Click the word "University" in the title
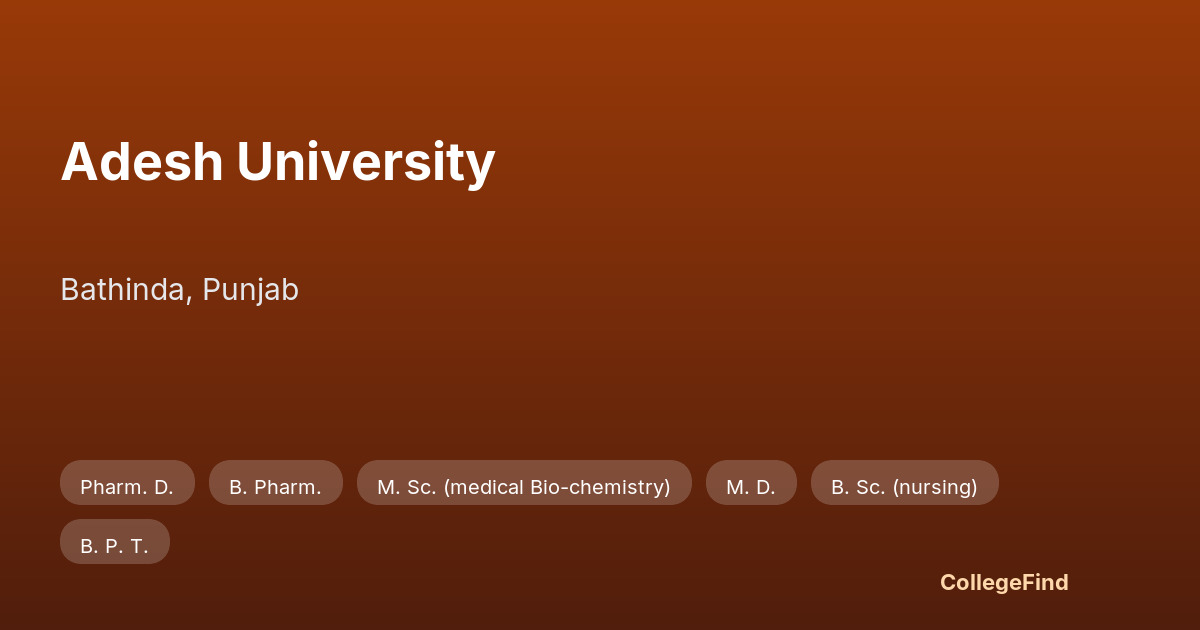 [x=366, y=161]
